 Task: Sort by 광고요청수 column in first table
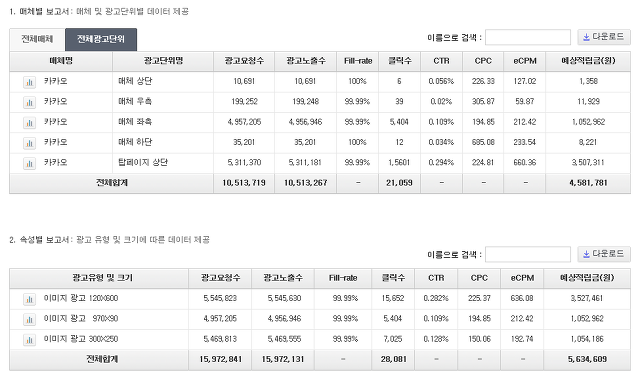pos(244,61)
